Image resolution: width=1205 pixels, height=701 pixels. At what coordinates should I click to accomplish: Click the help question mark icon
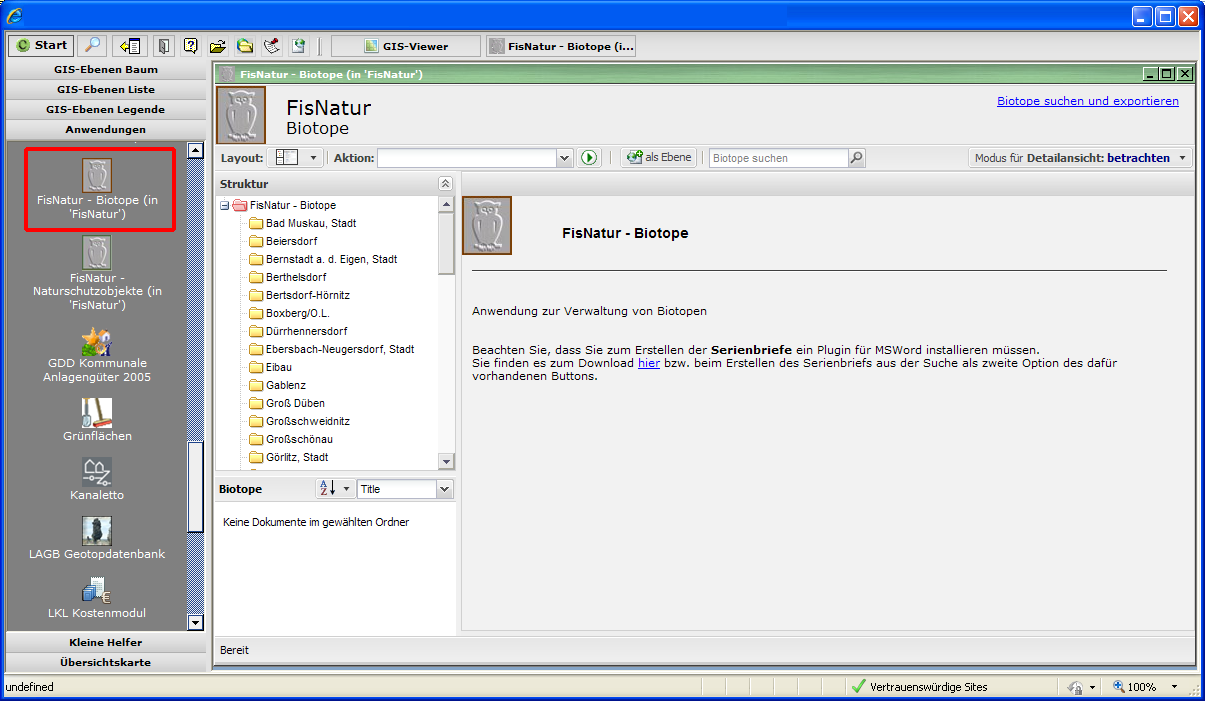[x=190, y=45]
